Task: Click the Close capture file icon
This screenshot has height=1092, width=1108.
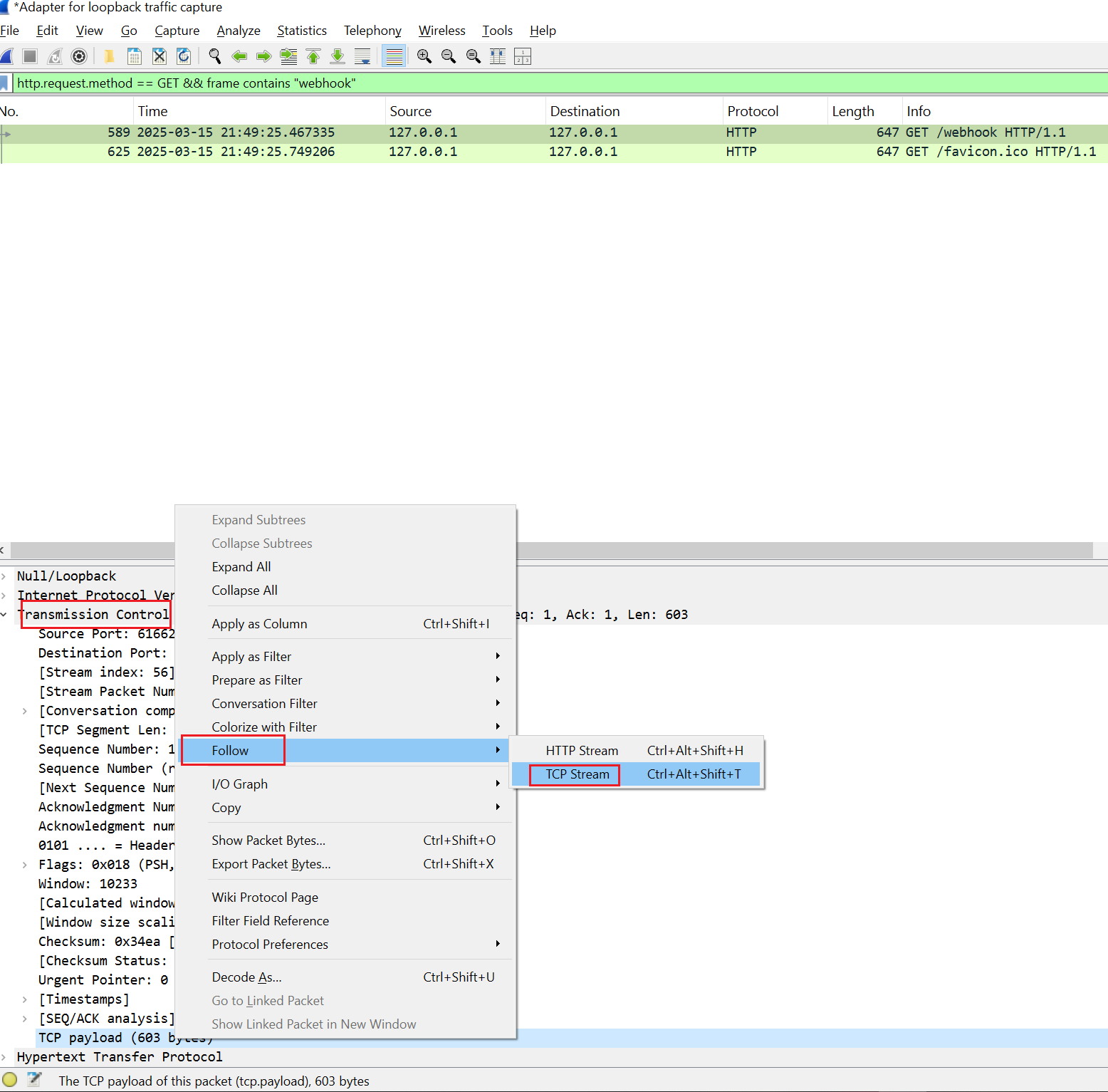Action: point(160,56)
